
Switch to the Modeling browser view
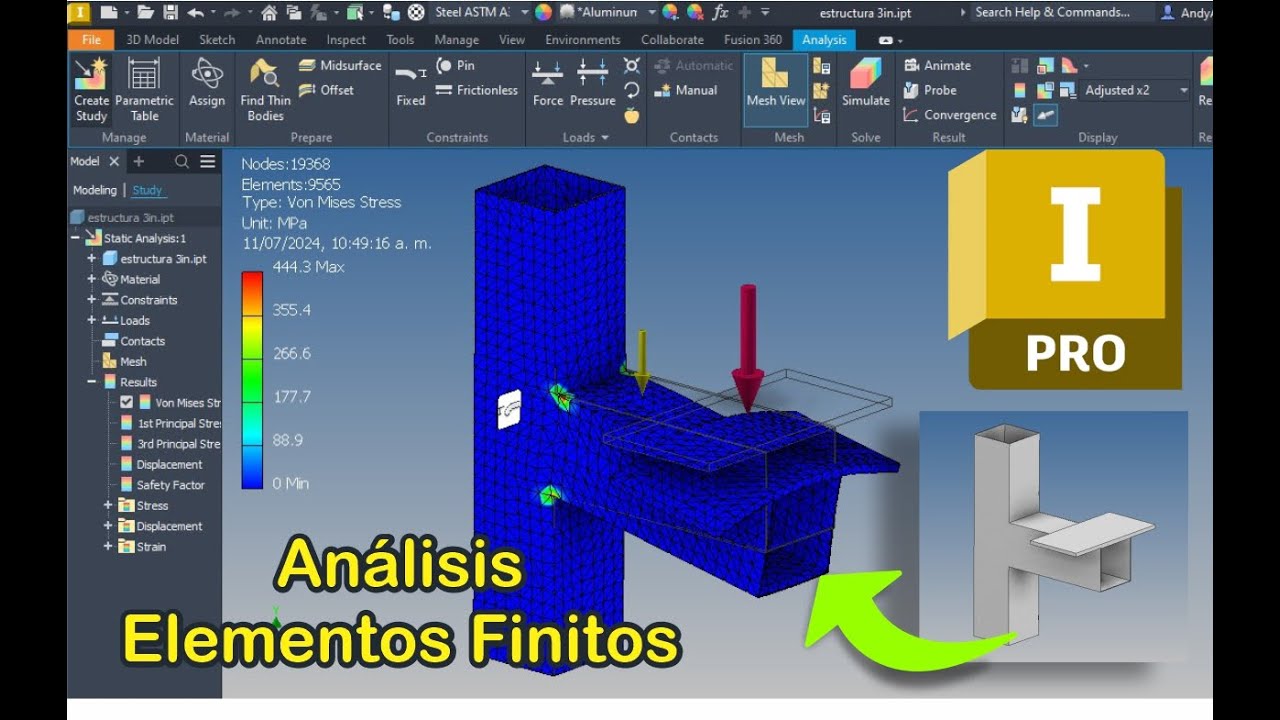[x=94, y=190]
